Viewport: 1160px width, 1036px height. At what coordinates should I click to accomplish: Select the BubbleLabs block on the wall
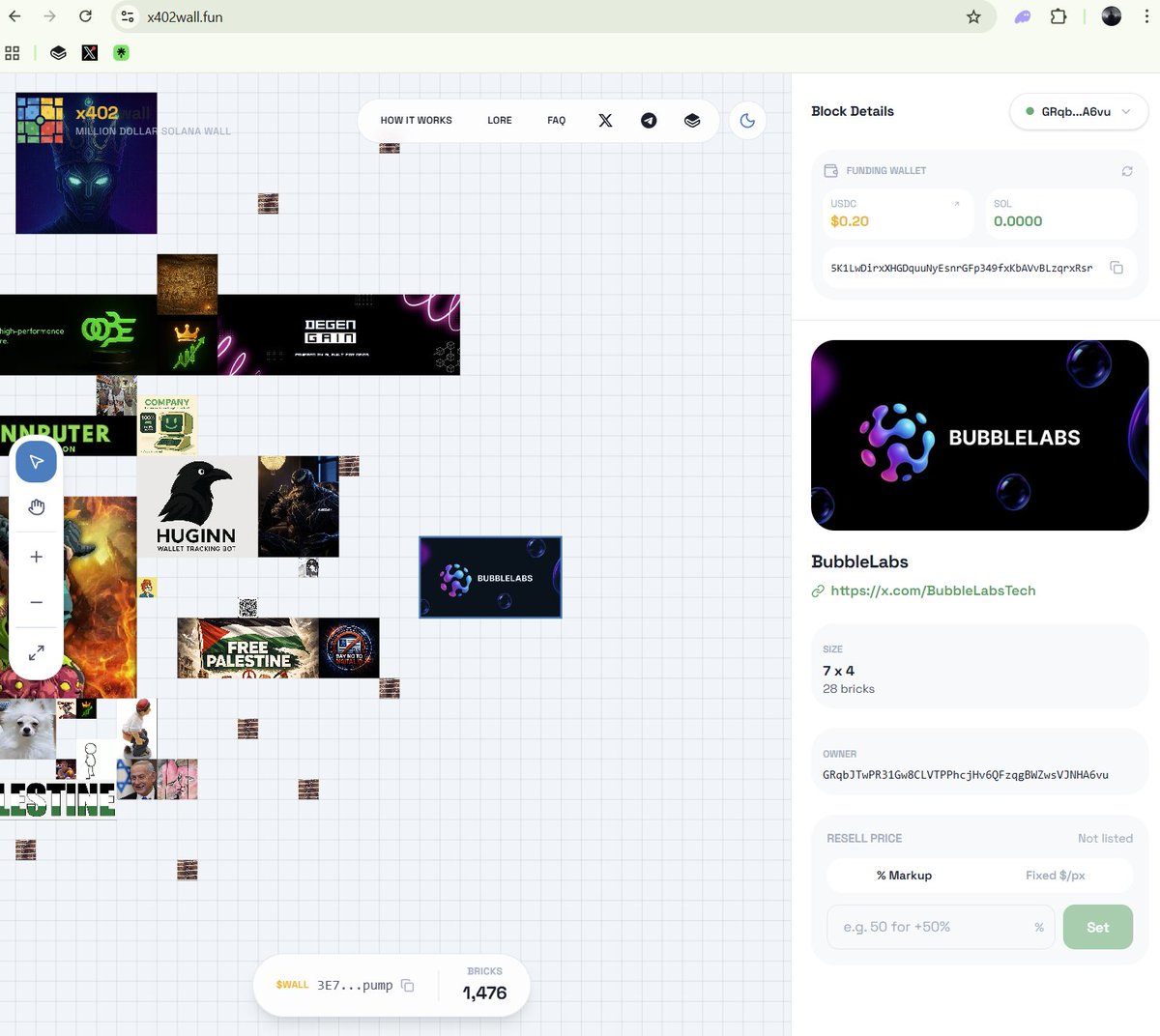click(x=490, y=577)
